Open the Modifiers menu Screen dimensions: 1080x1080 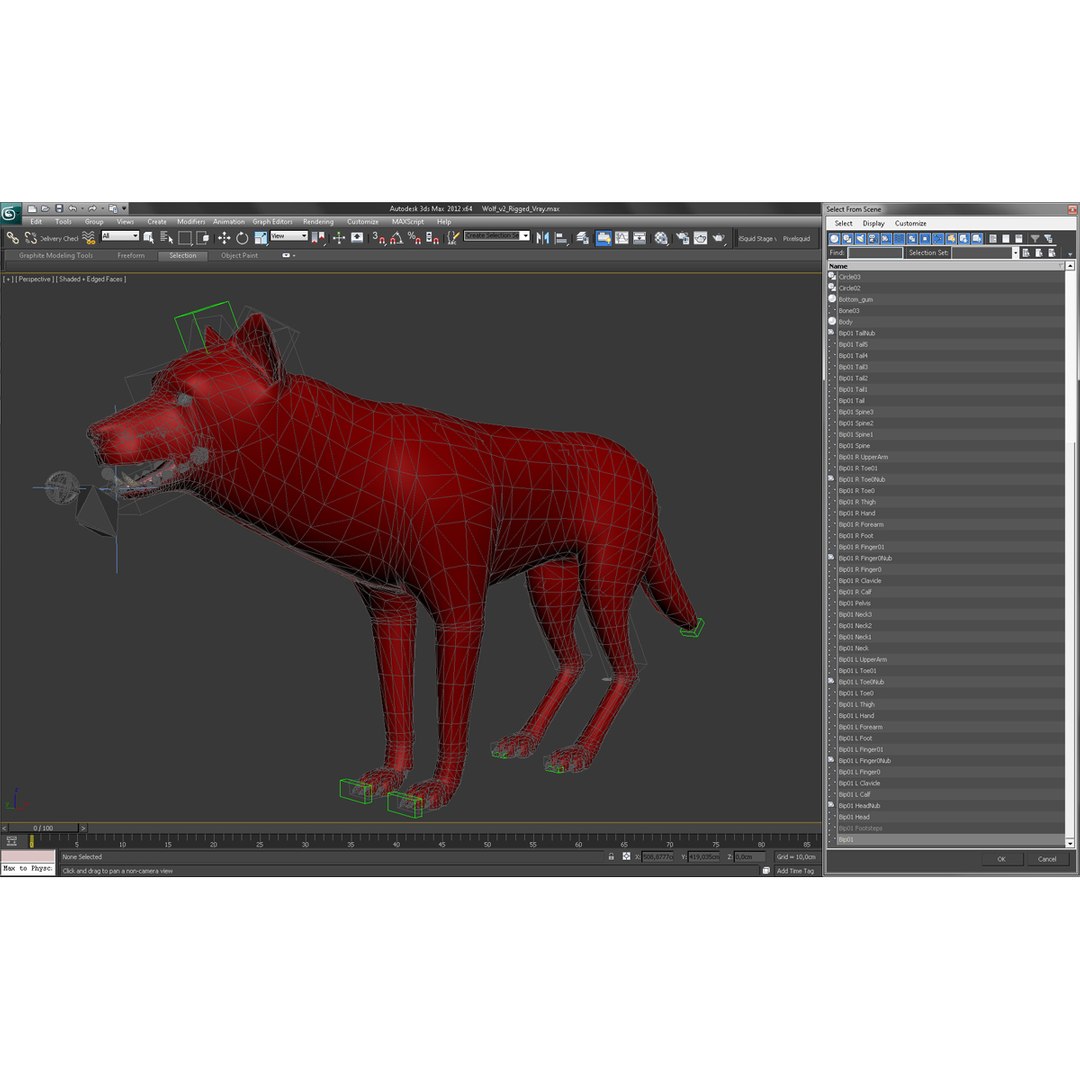click(x=191, y=222)
